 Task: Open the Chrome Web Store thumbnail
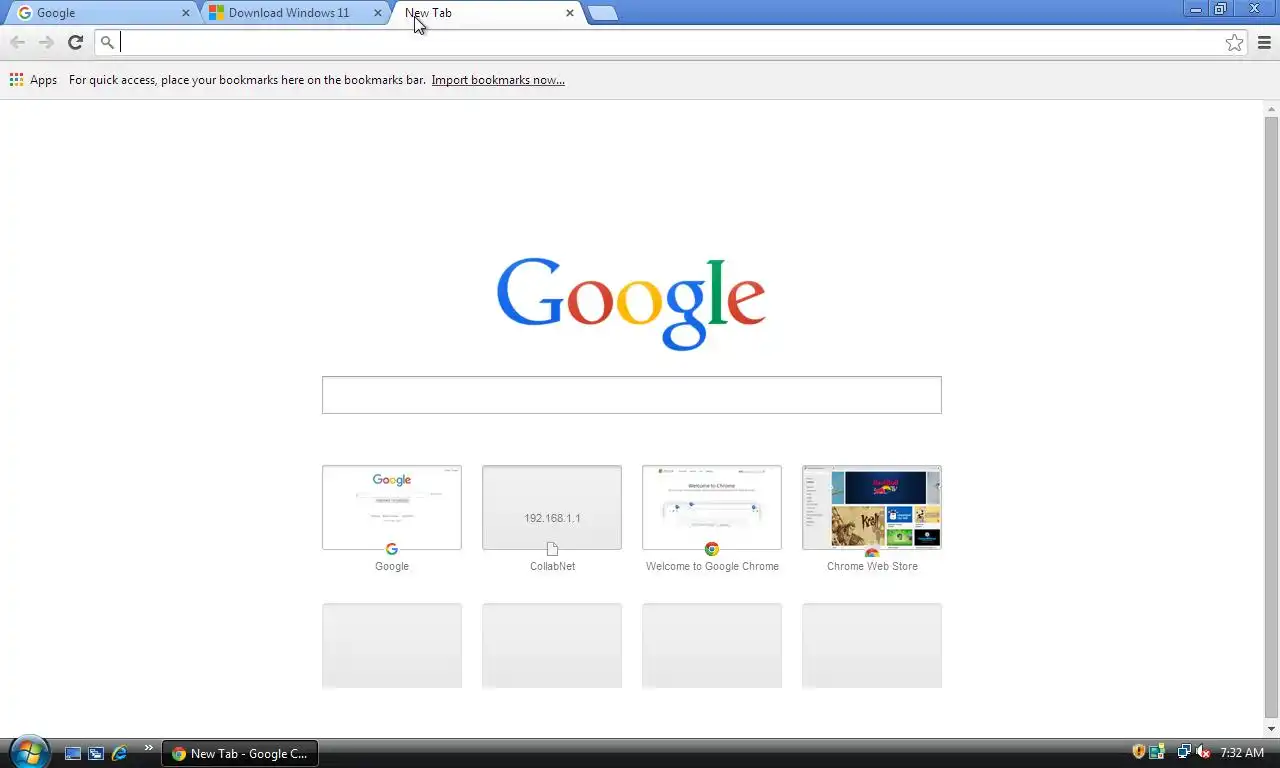pyautogui.click(x=872, y=507)
